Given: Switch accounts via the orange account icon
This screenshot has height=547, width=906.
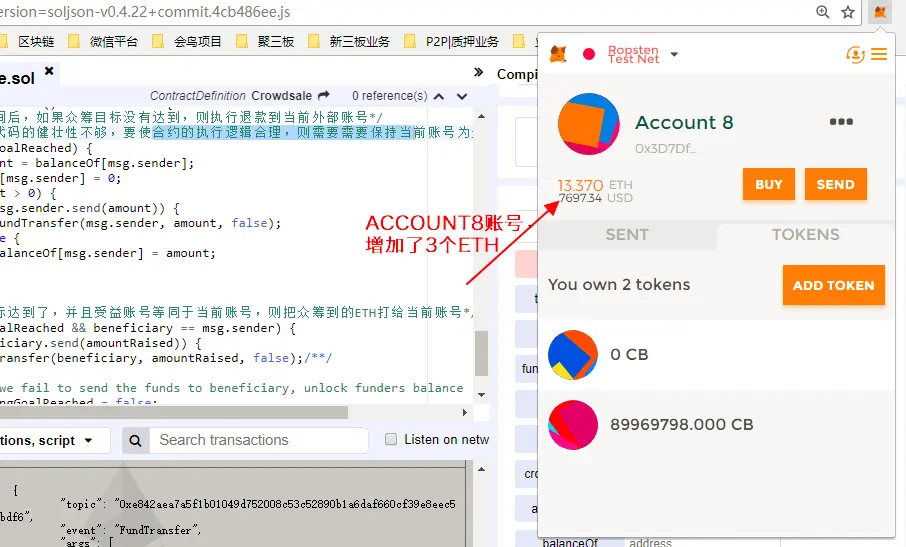Looking at the screenshot, I should (x=855, y=55).
